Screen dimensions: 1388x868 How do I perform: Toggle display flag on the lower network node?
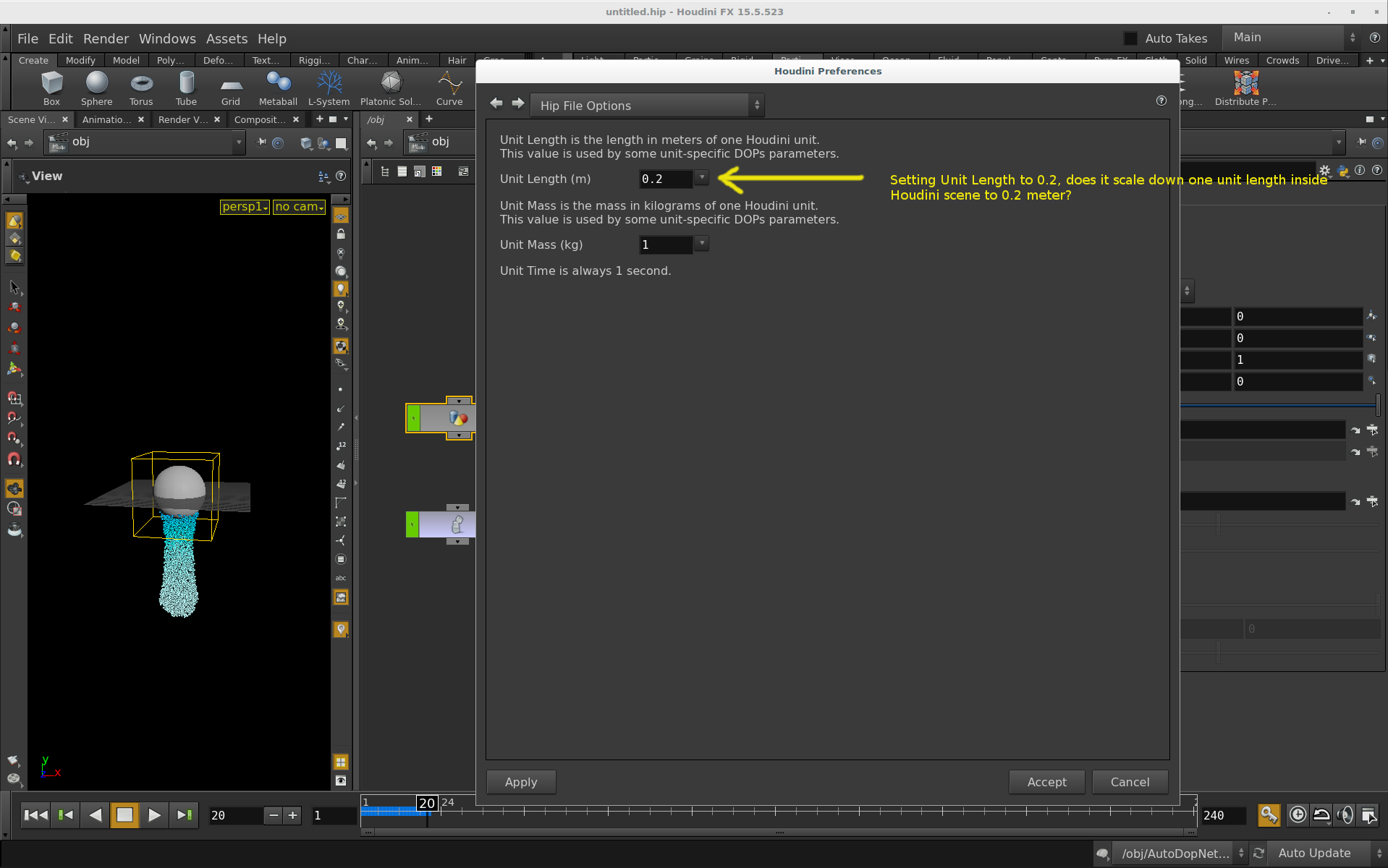(412, 524)
